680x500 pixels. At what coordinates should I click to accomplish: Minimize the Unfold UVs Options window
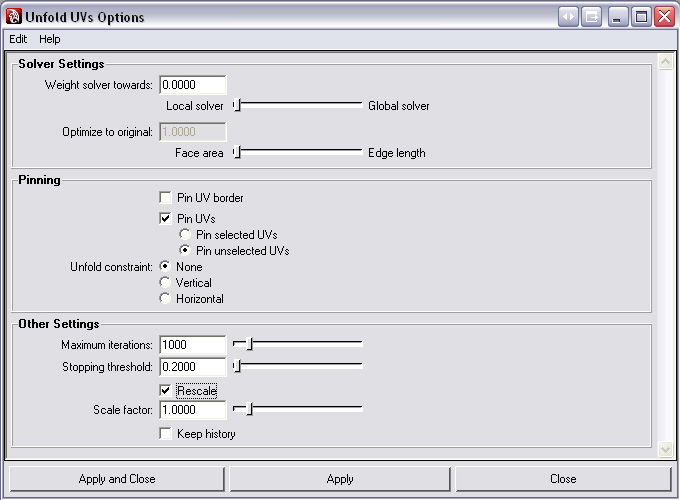coord(619,16)
